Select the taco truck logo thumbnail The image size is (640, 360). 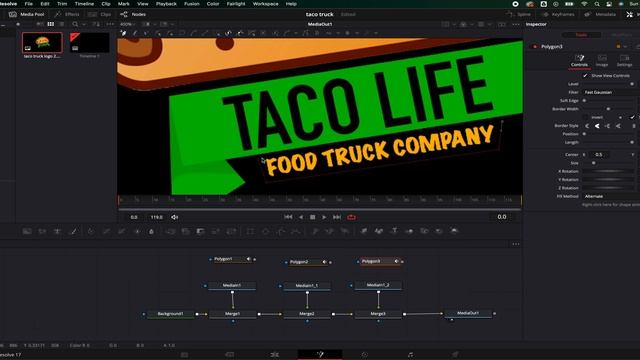point(42,43)
